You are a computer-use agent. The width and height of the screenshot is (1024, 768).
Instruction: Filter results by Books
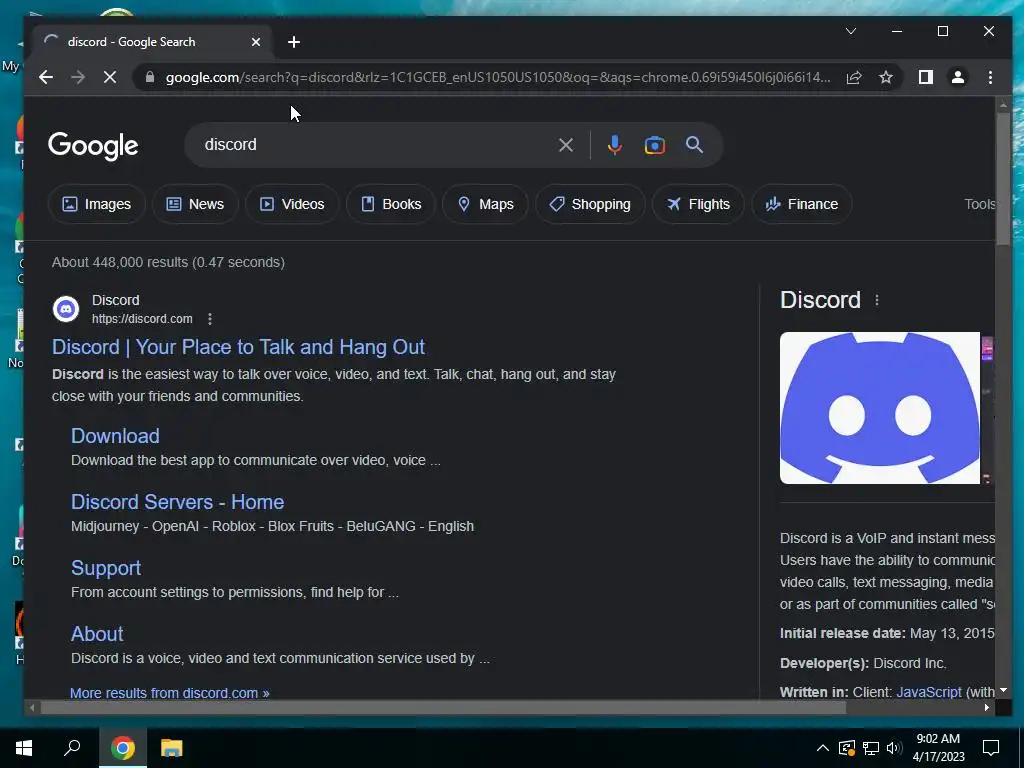[391, 204]
